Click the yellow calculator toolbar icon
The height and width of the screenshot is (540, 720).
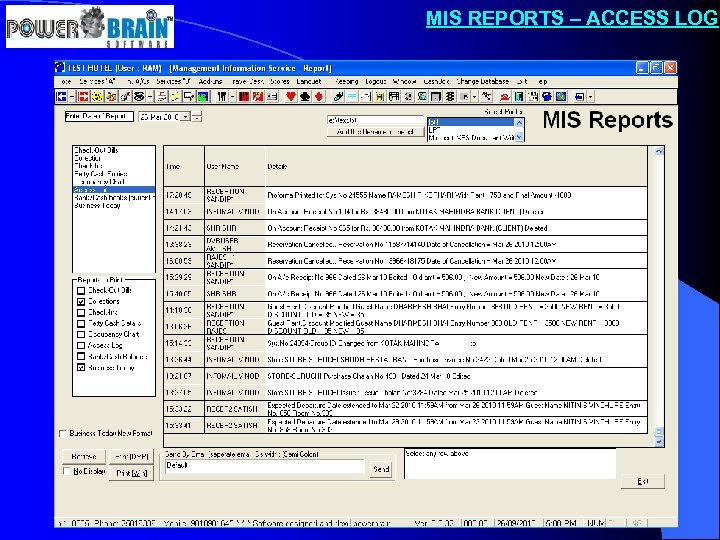pyautogui.click(x=379, y=96)
